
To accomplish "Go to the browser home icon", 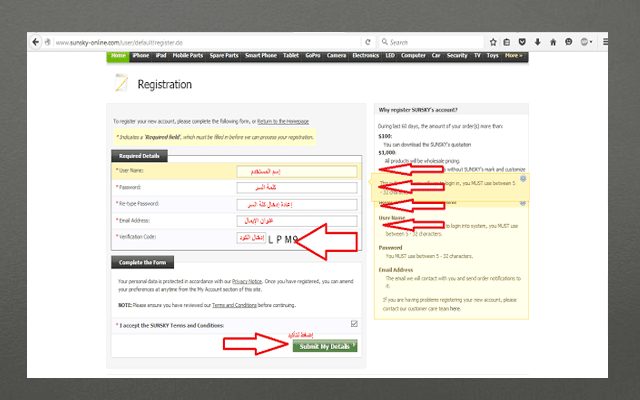I will [x=553, y=42].
